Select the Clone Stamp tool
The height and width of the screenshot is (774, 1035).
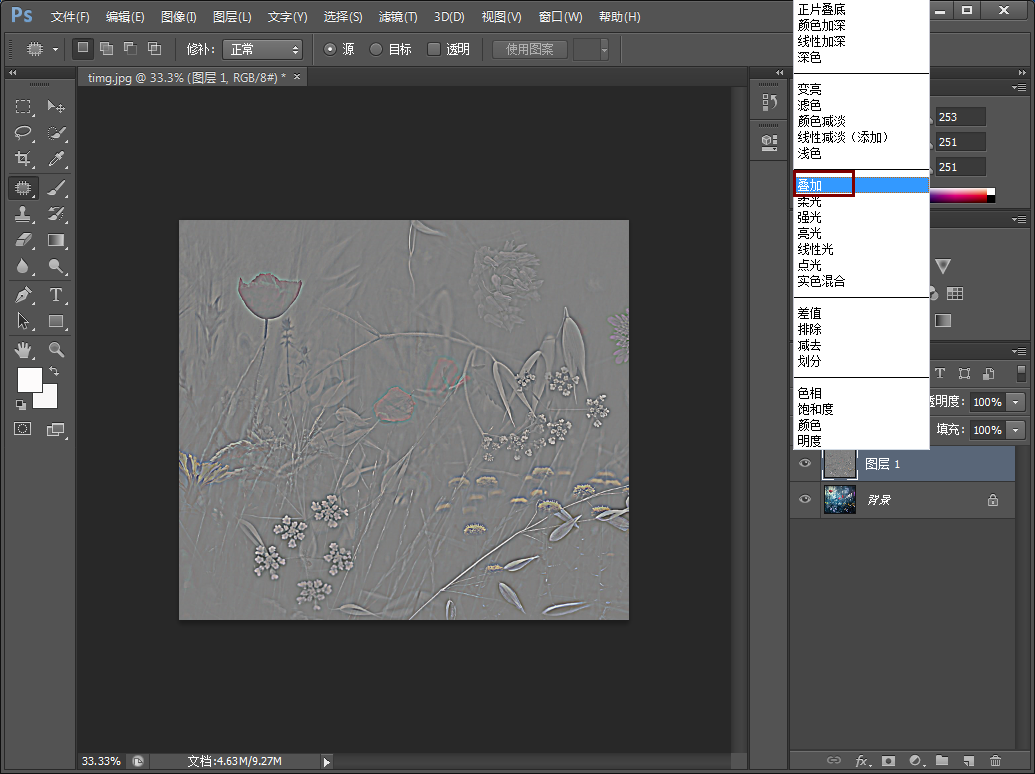(x=23, y=214)
